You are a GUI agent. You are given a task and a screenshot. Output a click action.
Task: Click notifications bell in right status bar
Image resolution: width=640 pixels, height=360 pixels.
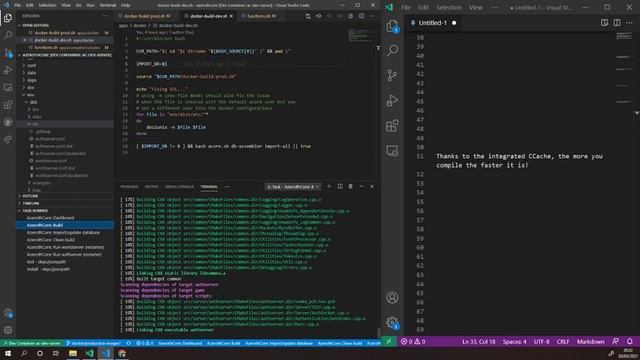coord(630,341)
